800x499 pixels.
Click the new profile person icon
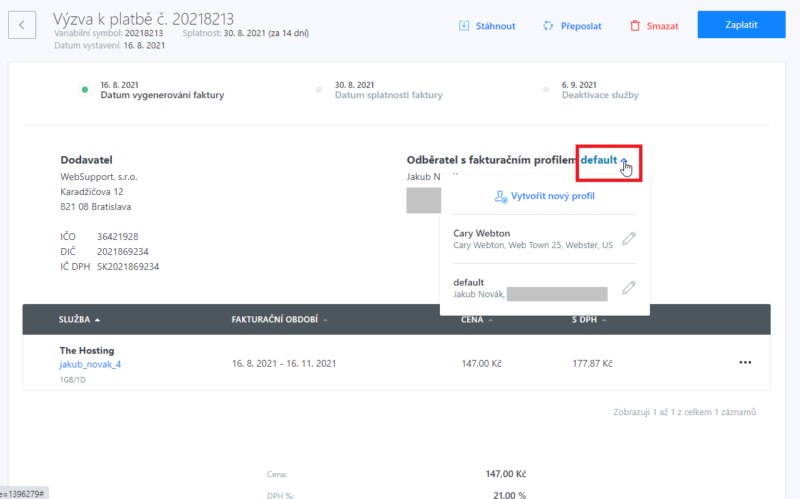pos(501,196)
